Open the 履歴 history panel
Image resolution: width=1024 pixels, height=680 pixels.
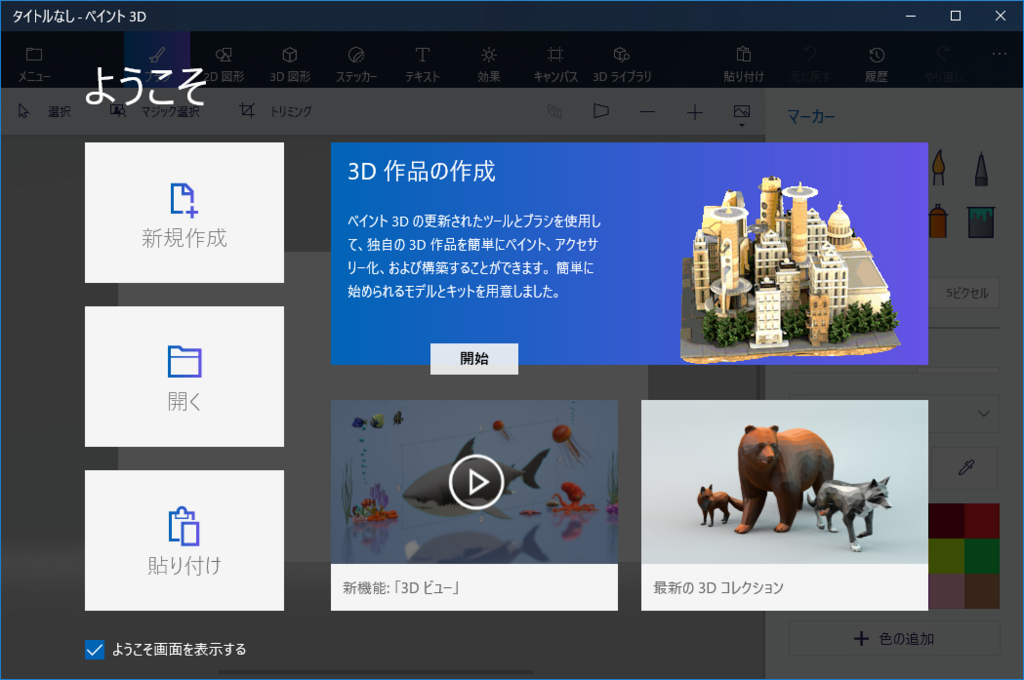point(876,64)
